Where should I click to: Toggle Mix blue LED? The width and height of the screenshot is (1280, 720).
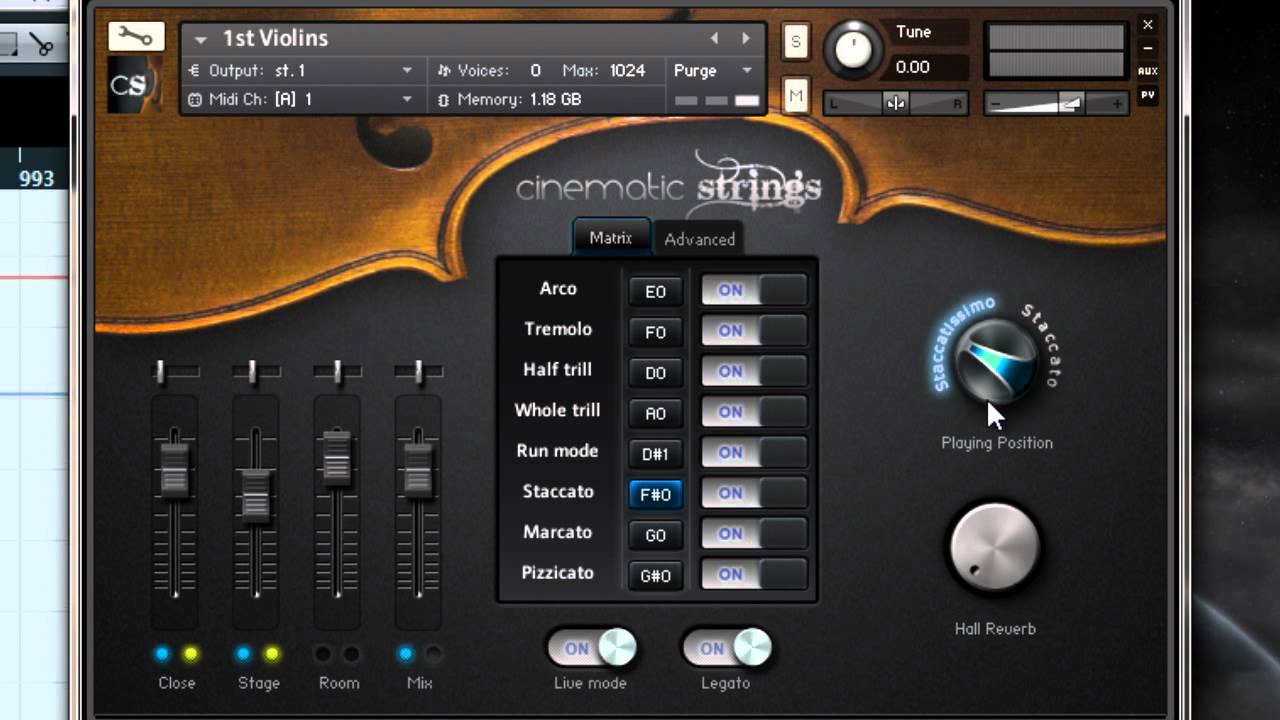point(405,654)
